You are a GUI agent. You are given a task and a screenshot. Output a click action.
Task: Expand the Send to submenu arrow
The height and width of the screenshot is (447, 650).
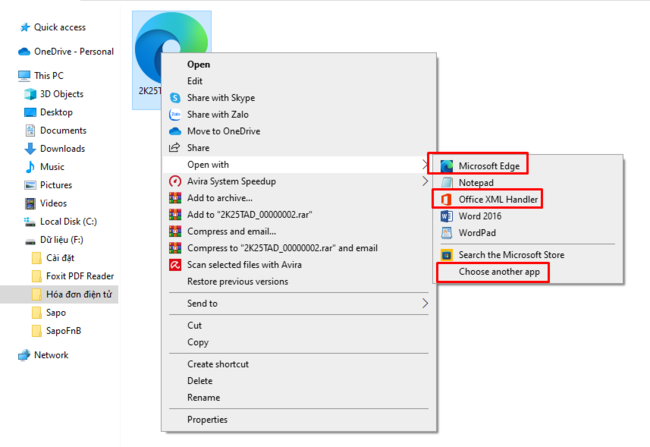[x=424, y=303]
